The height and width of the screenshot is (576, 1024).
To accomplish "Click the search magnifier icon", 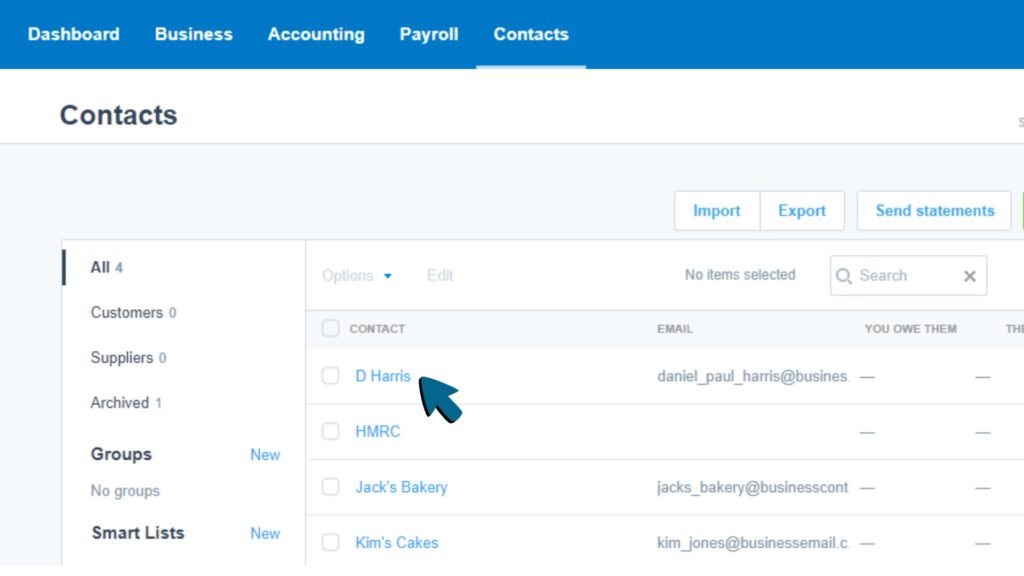I will (845, 276).
